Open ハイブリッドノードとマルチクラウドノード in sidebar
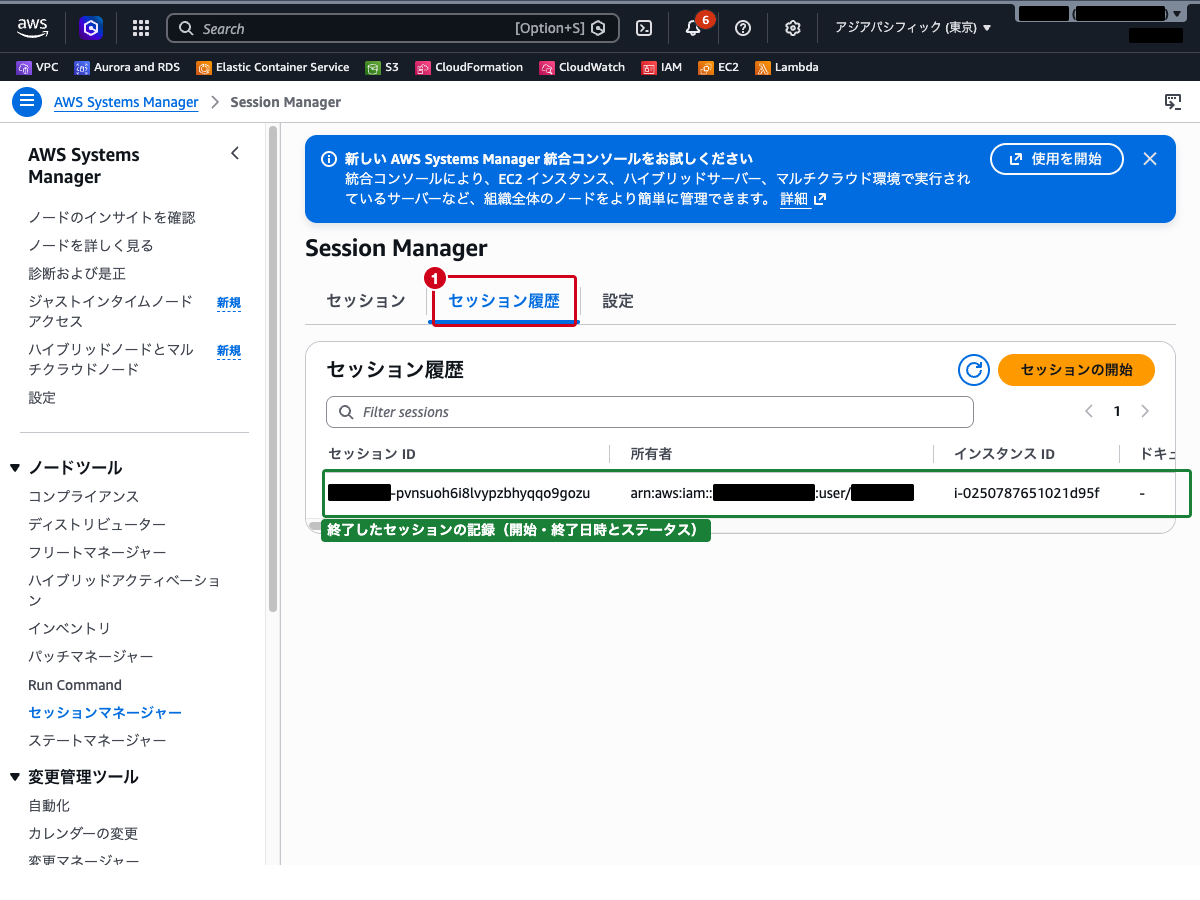The width and height of the screenshot is (1200, 900). click(x=111, y=360)
